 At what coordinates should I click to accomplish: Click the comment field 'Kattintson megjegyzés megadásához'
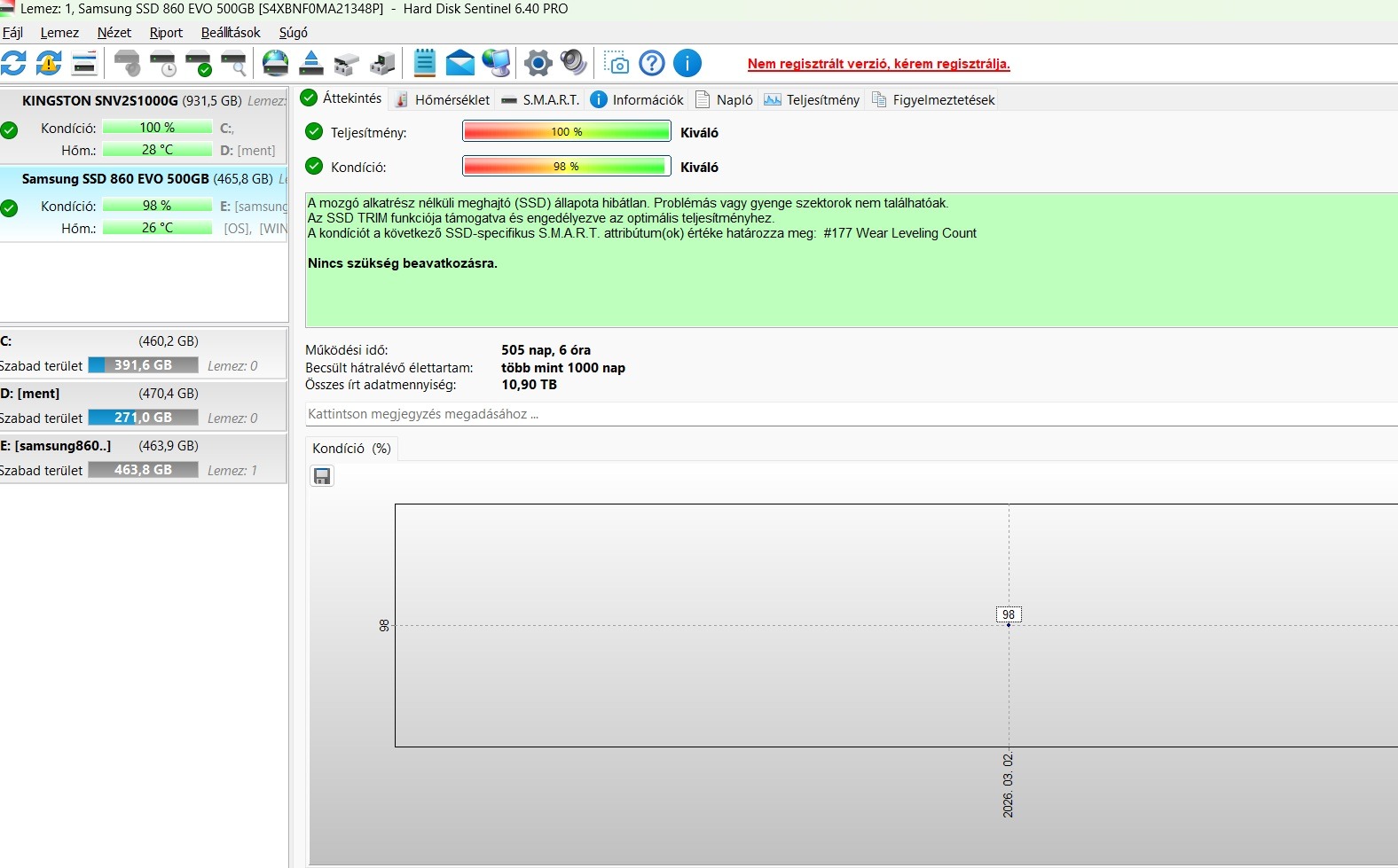coord(851,414)
